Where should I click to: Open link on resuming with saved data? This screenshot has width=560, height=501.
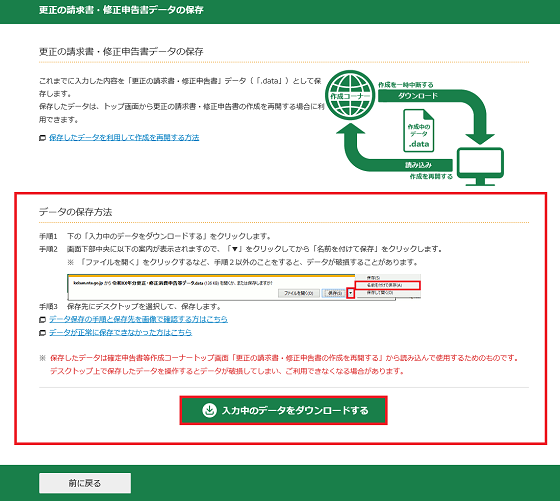click(x=124, y=137)
